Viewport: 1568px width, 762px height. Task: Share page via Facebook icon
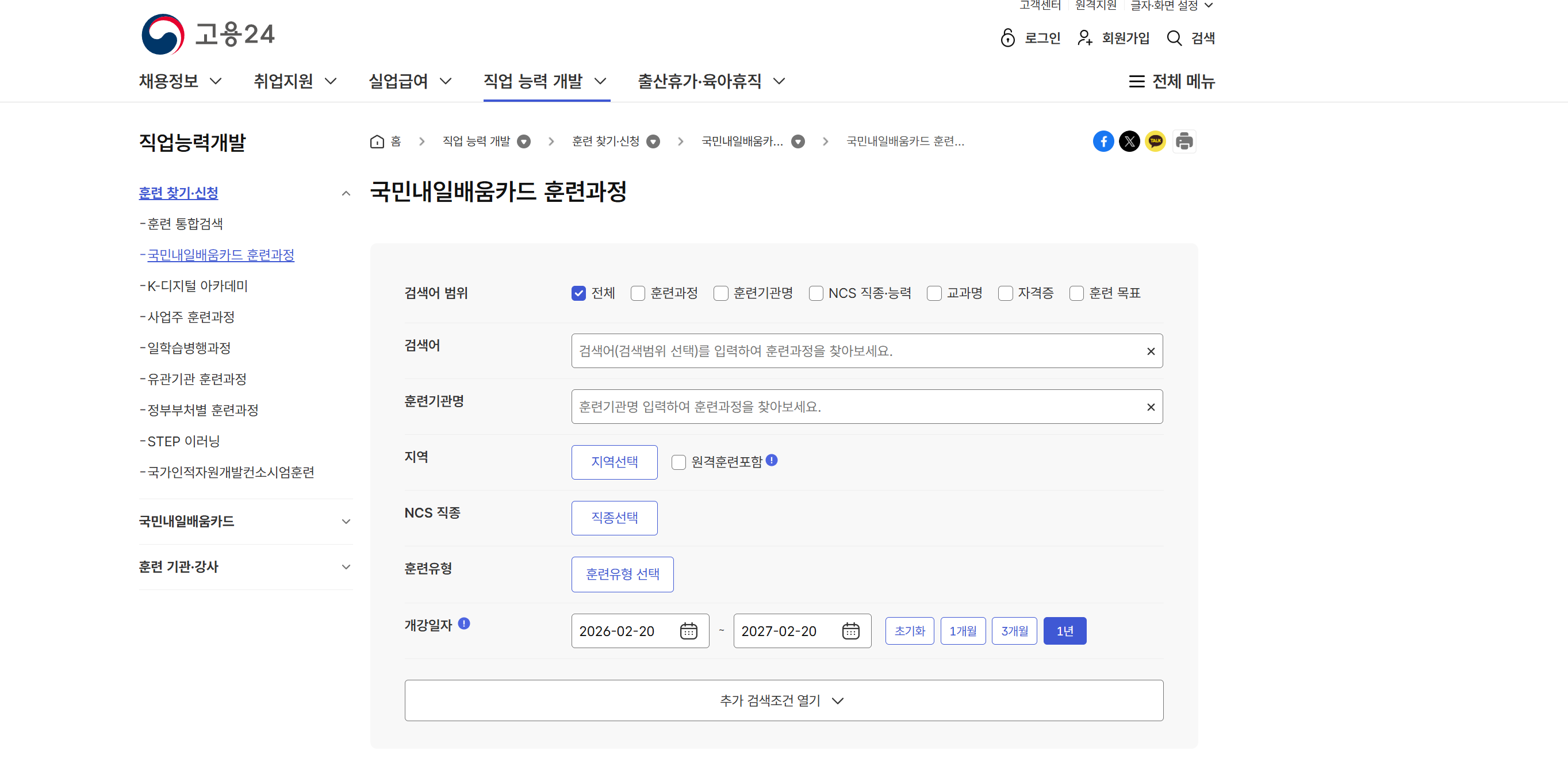pyautogui.click(x=1103, y=141)
